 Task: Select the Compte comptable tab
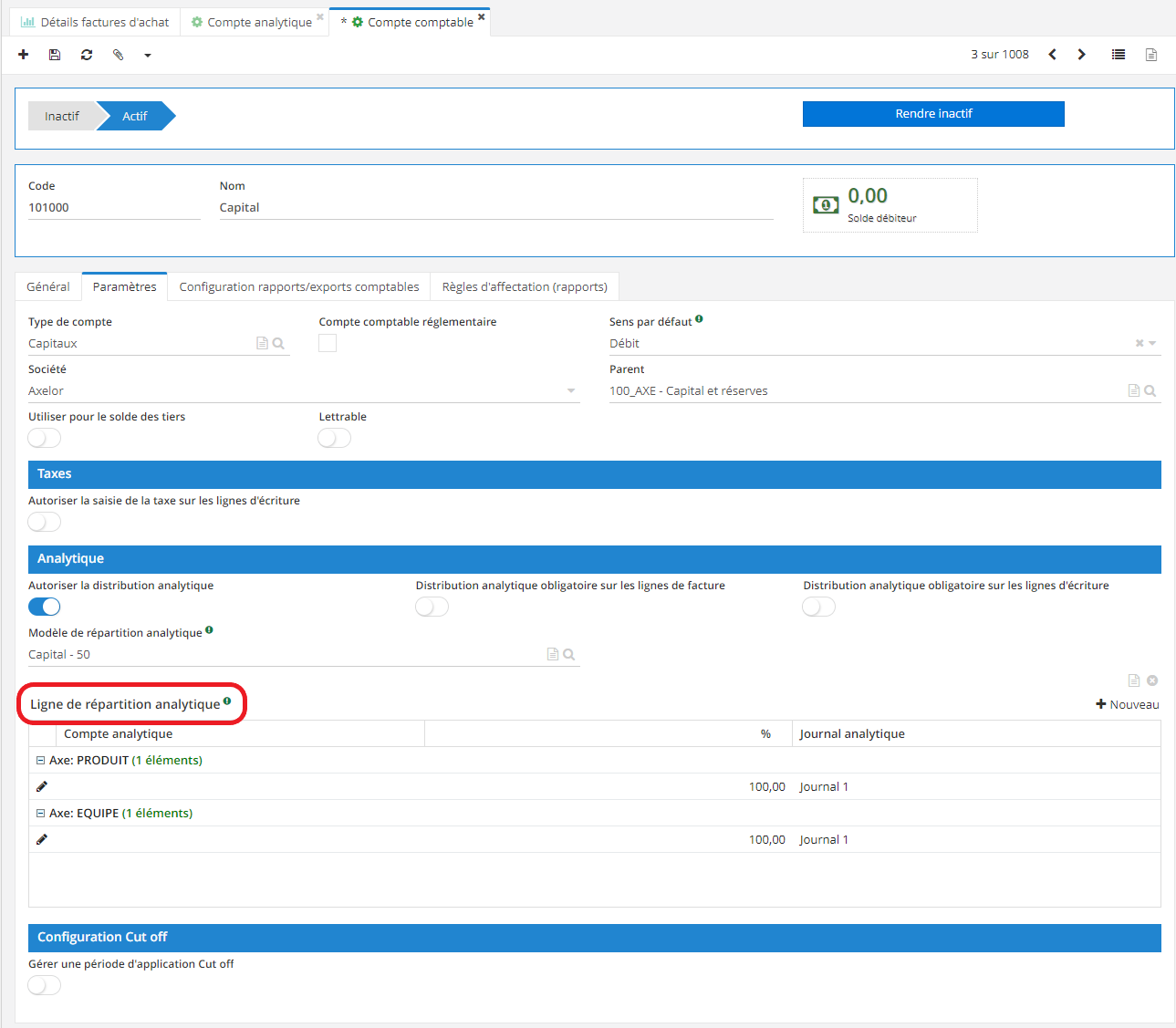coord(411,22)
